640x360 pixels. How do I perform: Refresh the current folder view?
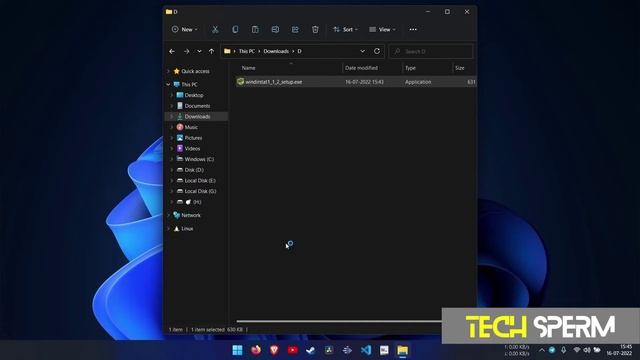point(377,51)
